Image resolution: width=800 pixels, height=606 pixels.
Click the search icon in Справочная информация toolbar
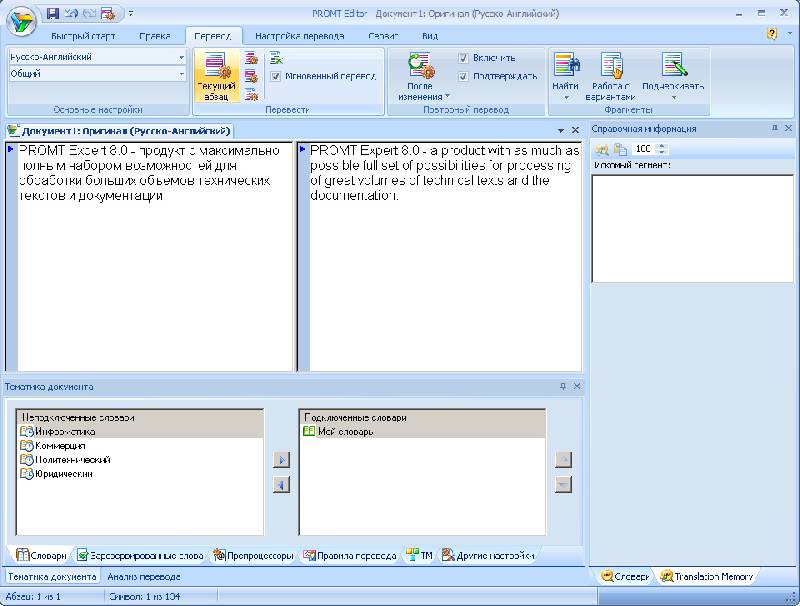602,149
